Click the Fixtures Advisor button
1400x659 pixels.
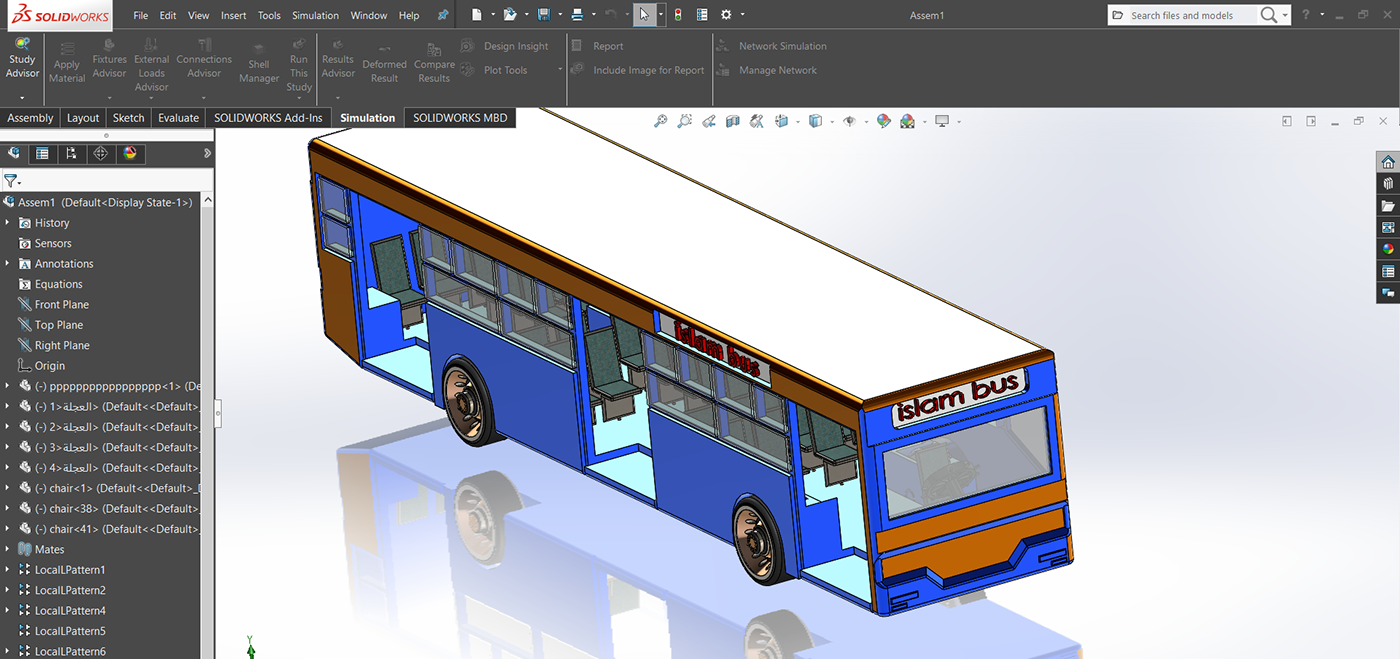click(110, 59)
